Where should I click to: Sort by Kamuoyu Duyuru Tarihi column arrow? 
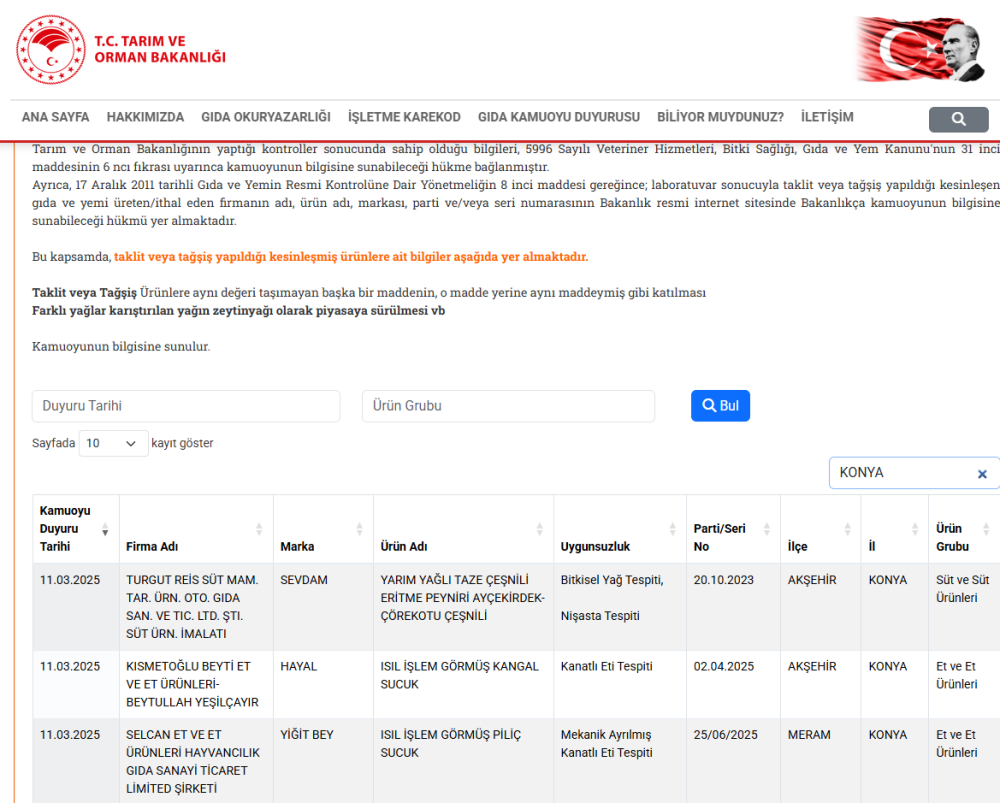(105, 529)
